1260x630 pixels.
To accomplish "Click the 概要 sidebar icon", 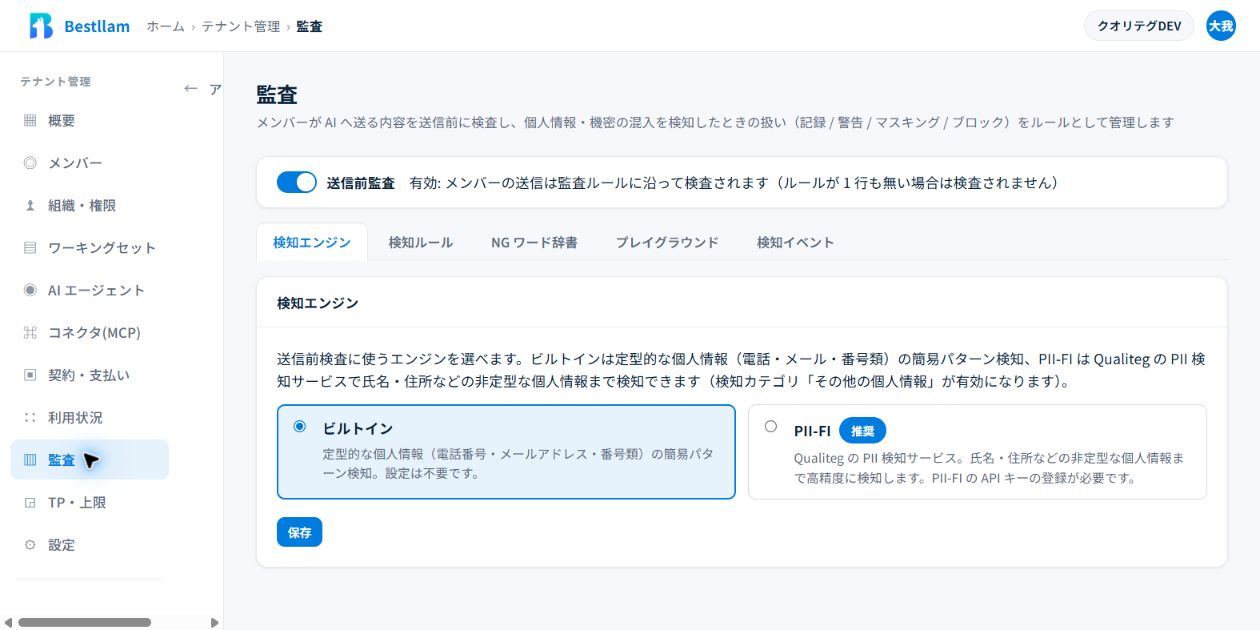I will click(30, 120).
